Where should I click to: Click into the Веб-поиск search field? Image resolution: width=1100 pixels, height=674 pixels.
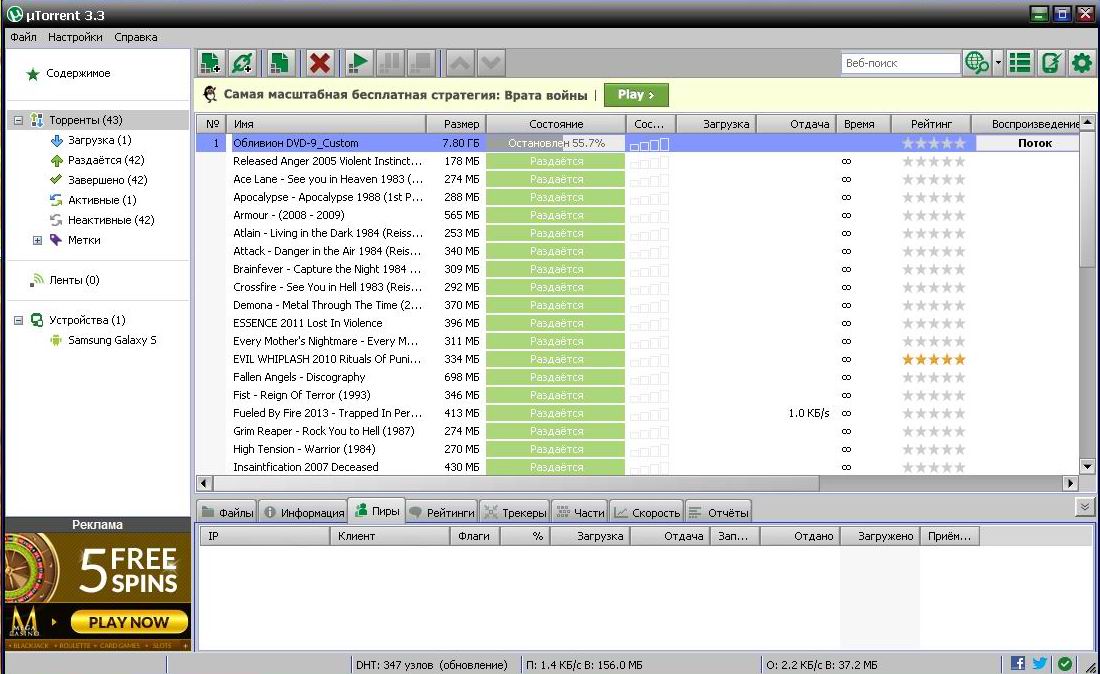coord(901,63)
